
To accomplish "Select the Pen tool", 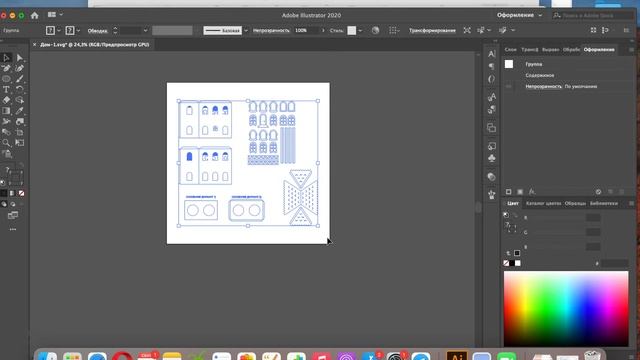I will [x=7, y=69].
